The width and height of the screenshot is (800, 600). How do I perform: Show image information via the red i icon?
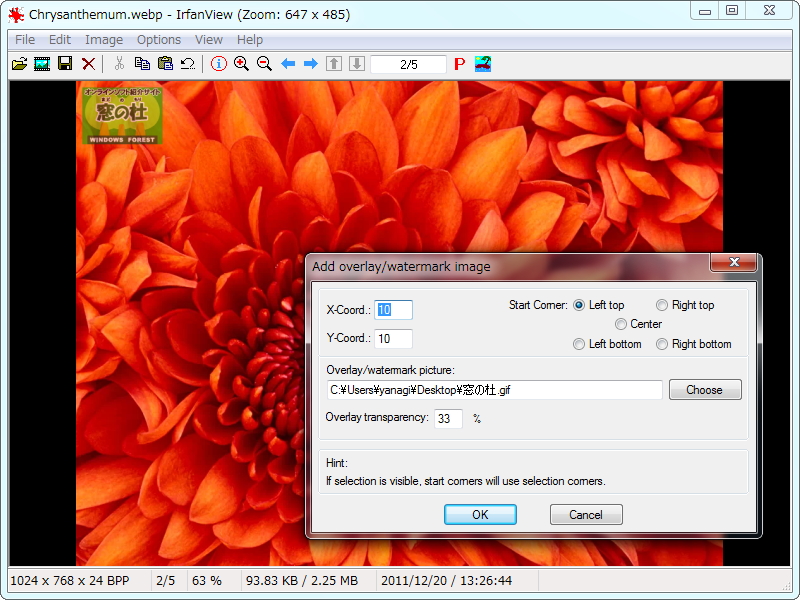218,64
